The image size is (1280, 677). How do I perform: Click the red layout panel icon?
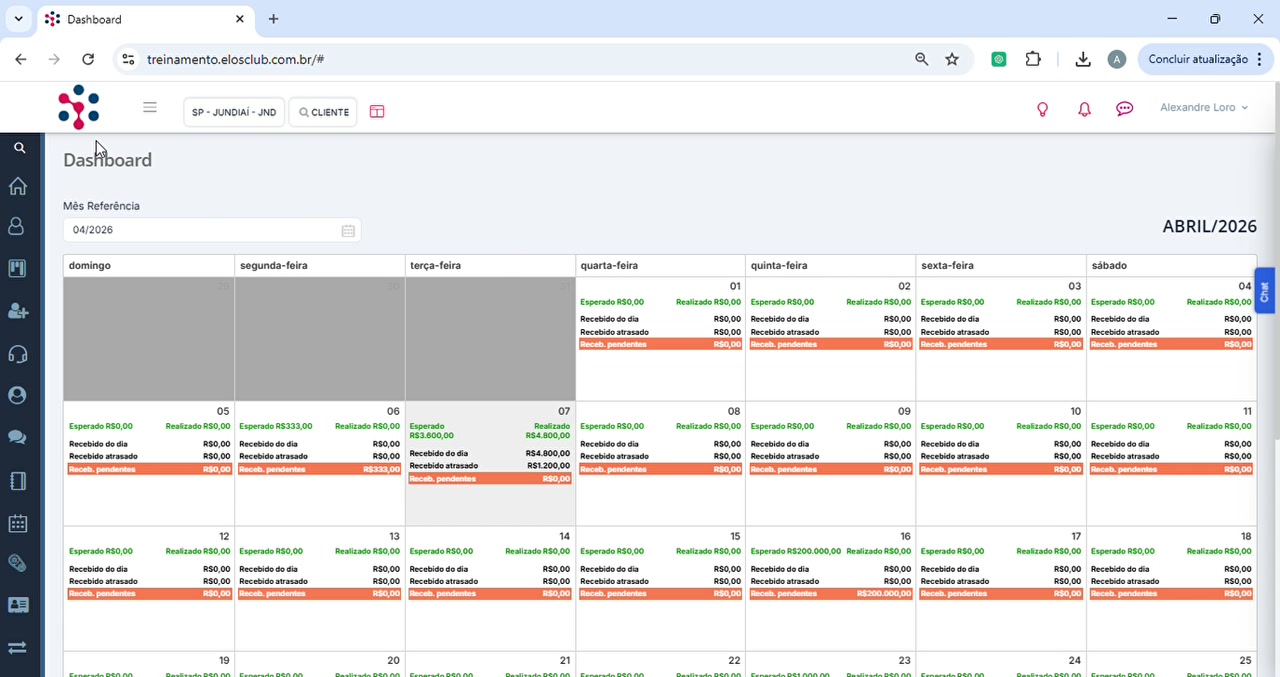[377, 112]
